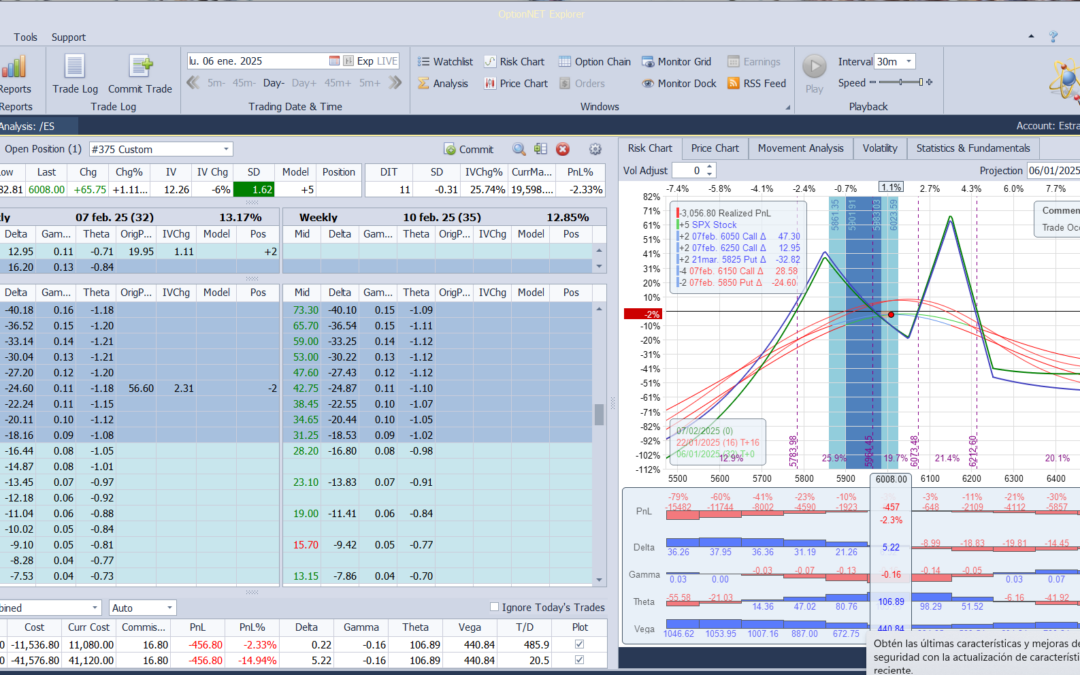Open position settings gear icon
The image size is (1080, 675).
pyautogui.click(x=595, y=149)
